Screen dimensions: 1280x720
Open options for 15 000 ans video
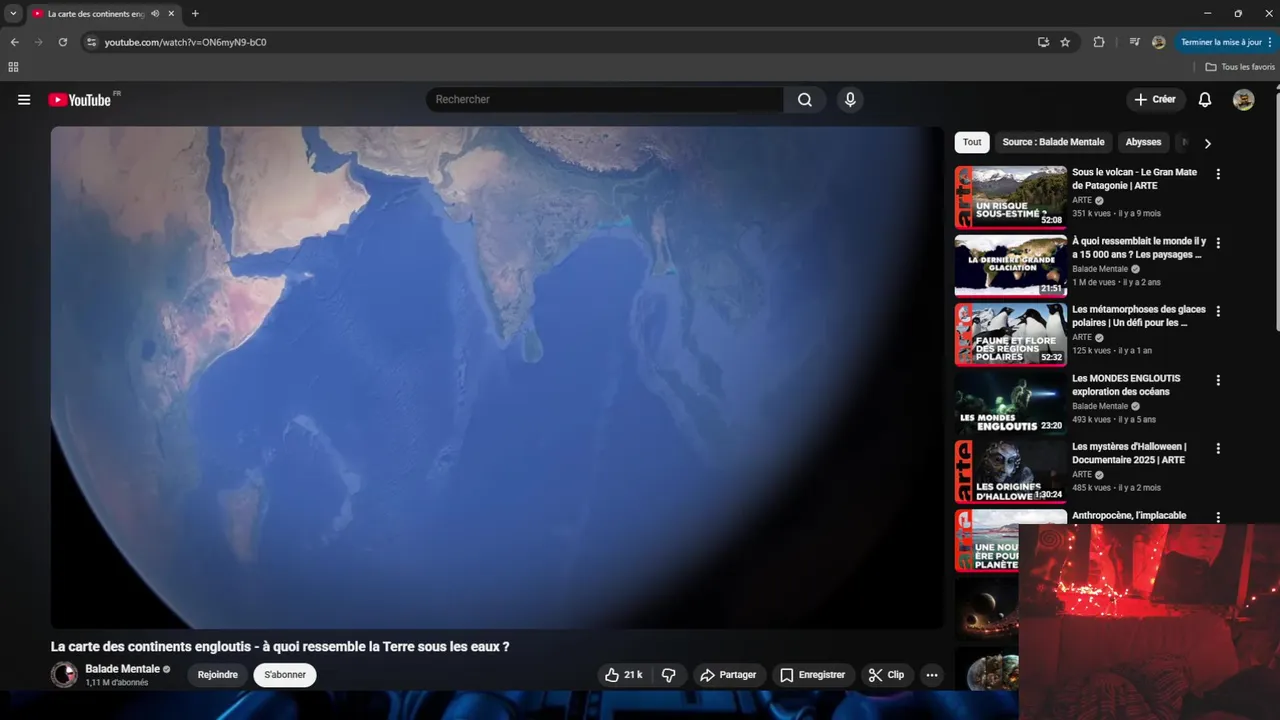1218,243
